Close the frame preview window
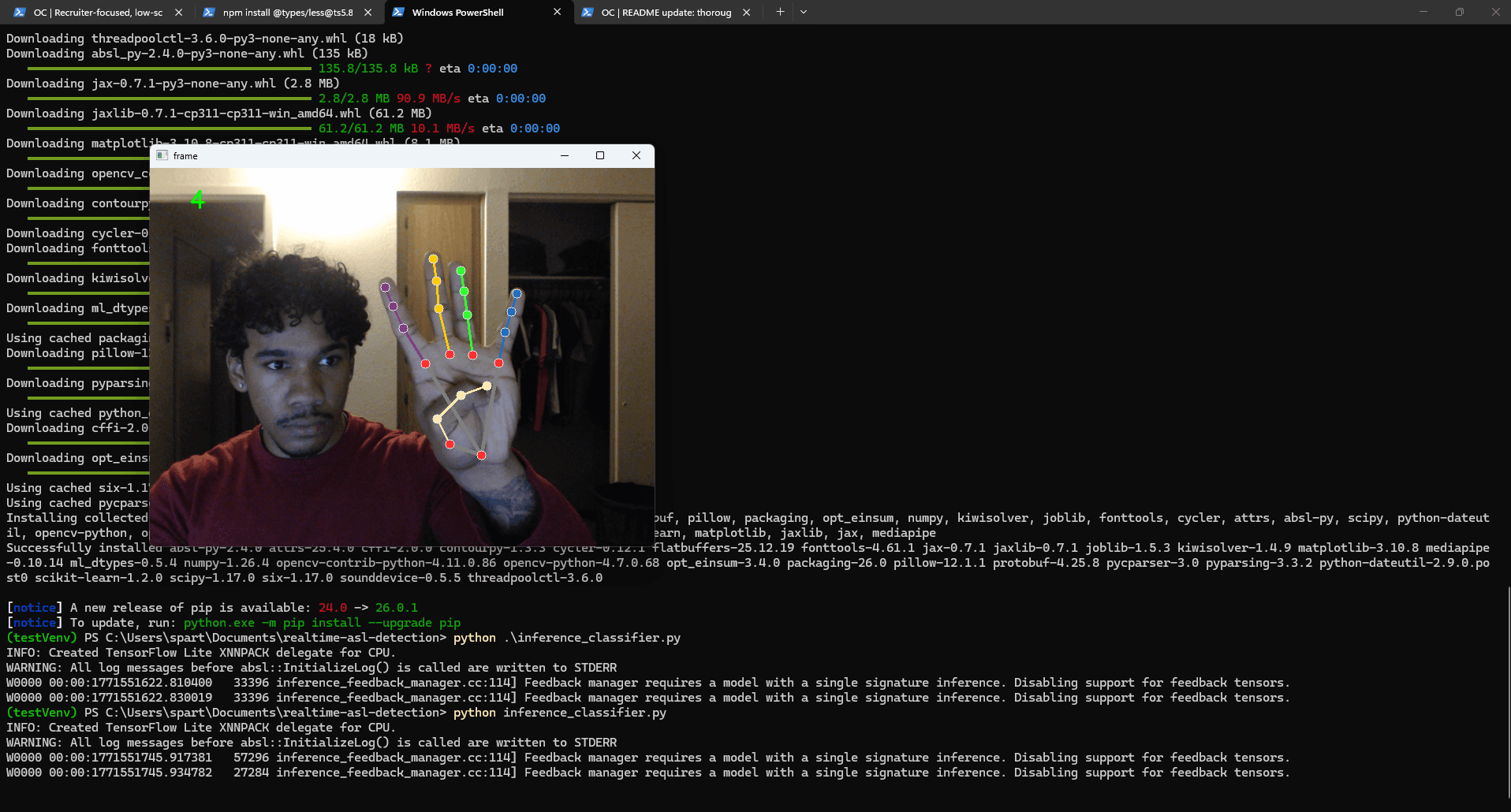This screenshot has height=812, width=1511. point(636,155)
